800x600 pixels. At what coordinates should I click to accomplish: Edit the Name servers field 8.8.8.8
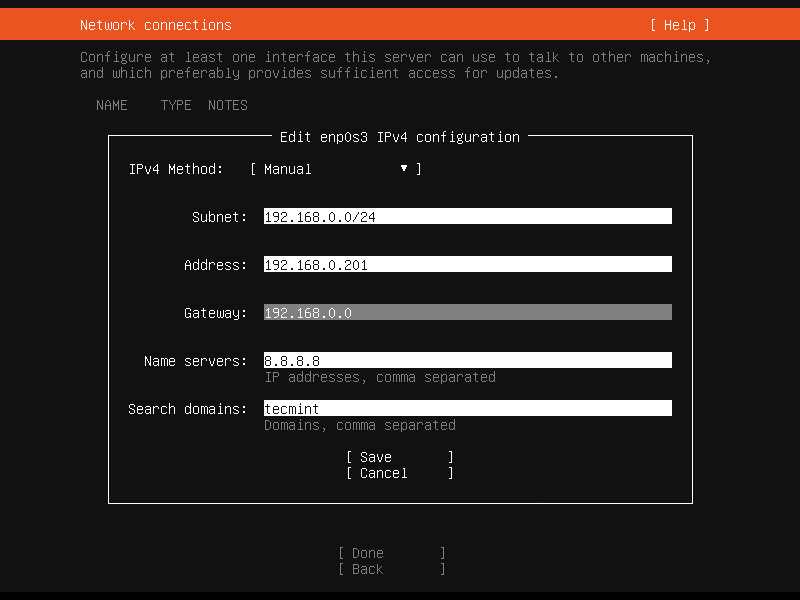pos(467,361)
